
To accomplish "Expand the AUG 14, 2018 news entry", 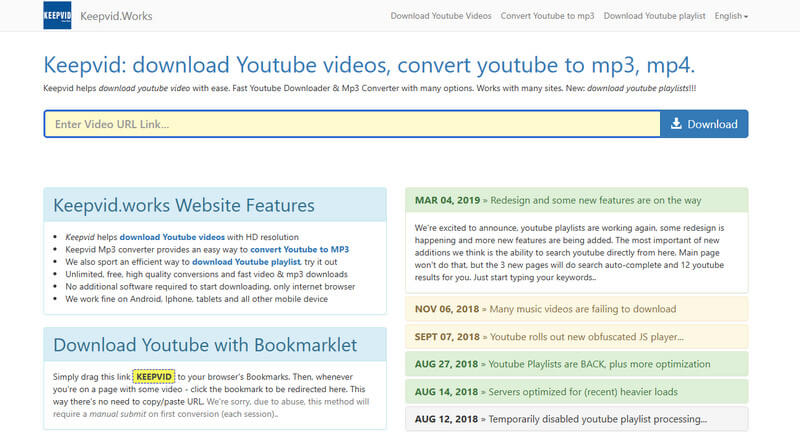I will (577, 391).
